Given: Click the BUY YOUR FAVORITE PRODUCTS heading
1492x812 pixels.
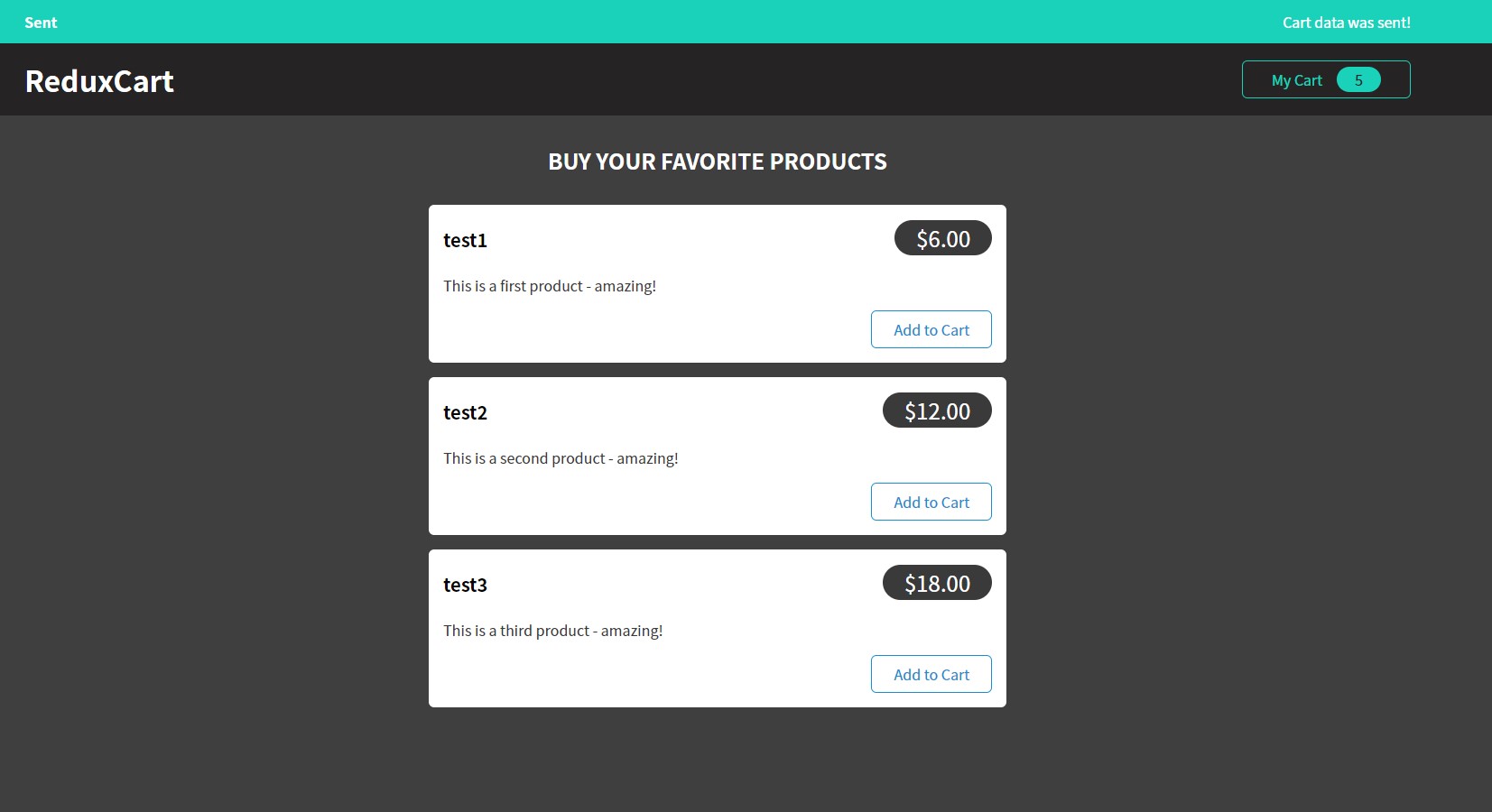Looking at the screenshot, I should (718, 161).
